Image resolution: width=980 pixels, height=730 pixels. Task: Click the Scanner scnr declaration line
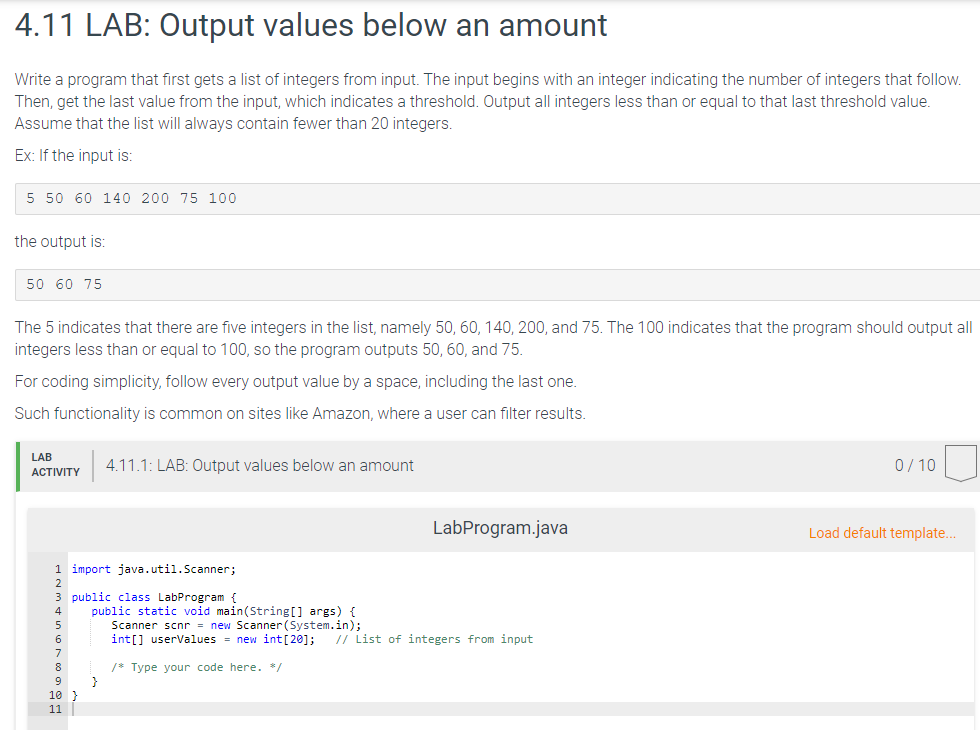pos(236,626)
